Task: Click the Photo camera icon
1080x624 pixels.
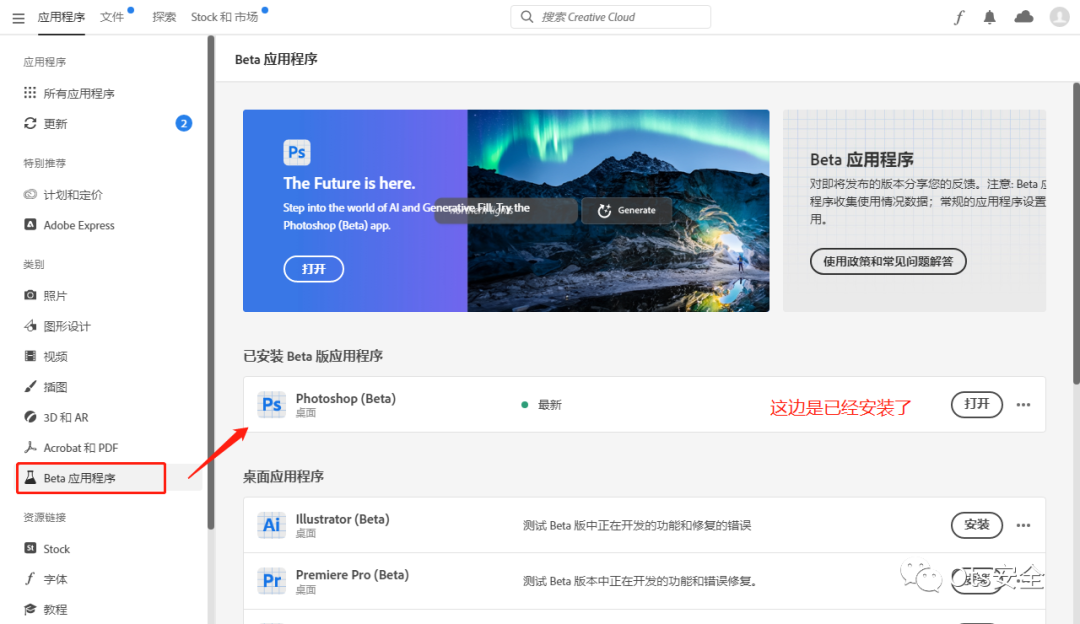Action: (x=30, y=295)
